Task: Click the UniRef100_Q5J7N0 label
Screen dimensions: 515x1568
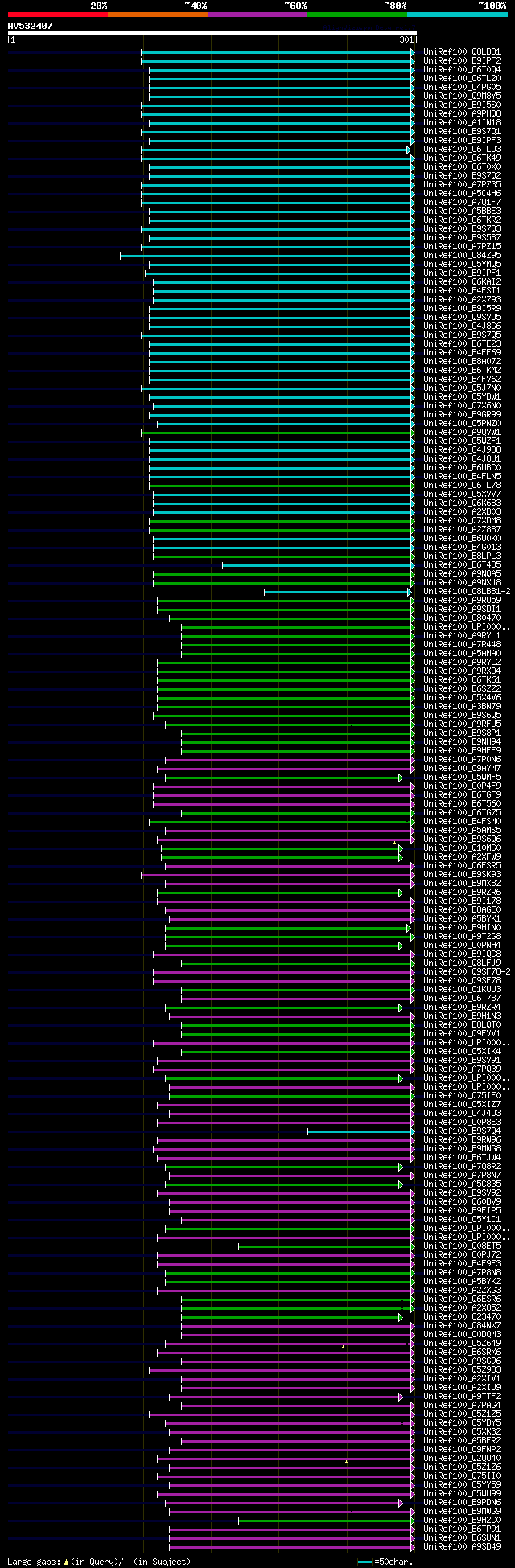Action: point(462,388)
